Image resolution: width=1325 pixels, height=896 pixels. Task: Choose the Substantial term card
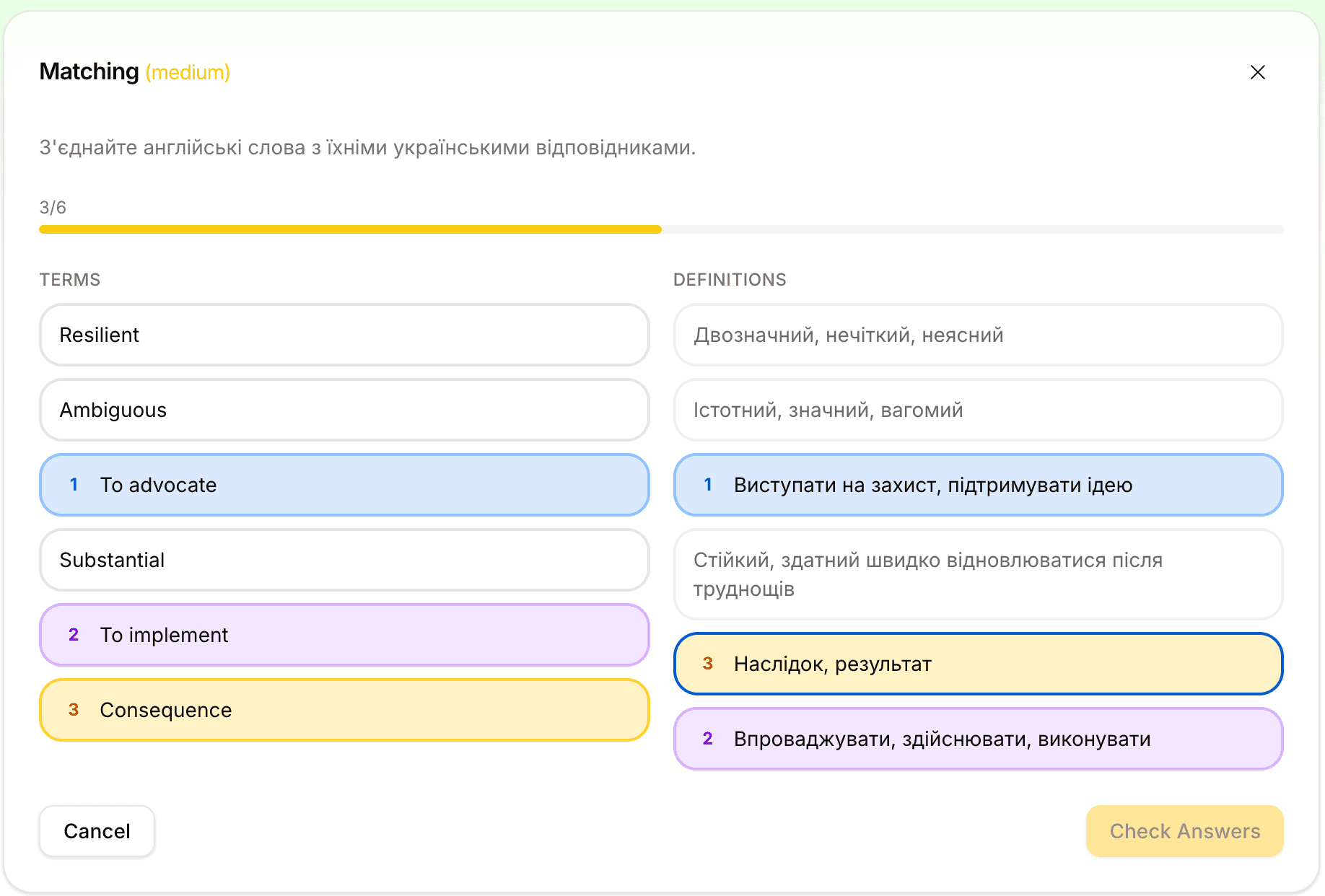pyautogui.click(x=344, y=560)
